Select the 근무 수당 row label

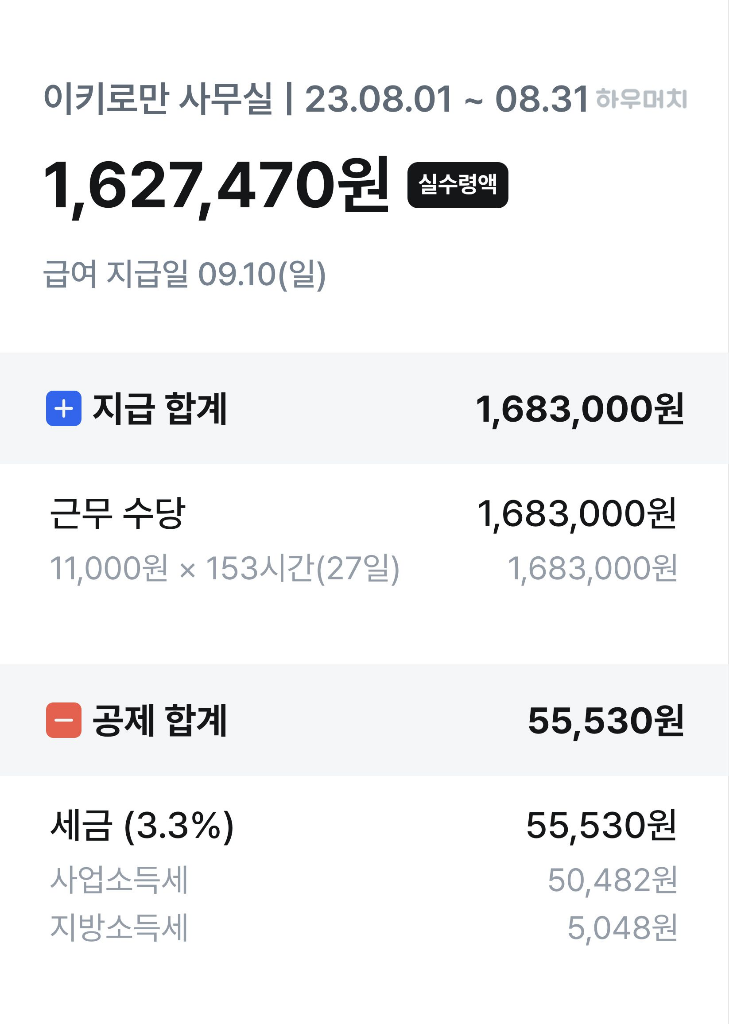pyautogui.click(x=117, y=514)
